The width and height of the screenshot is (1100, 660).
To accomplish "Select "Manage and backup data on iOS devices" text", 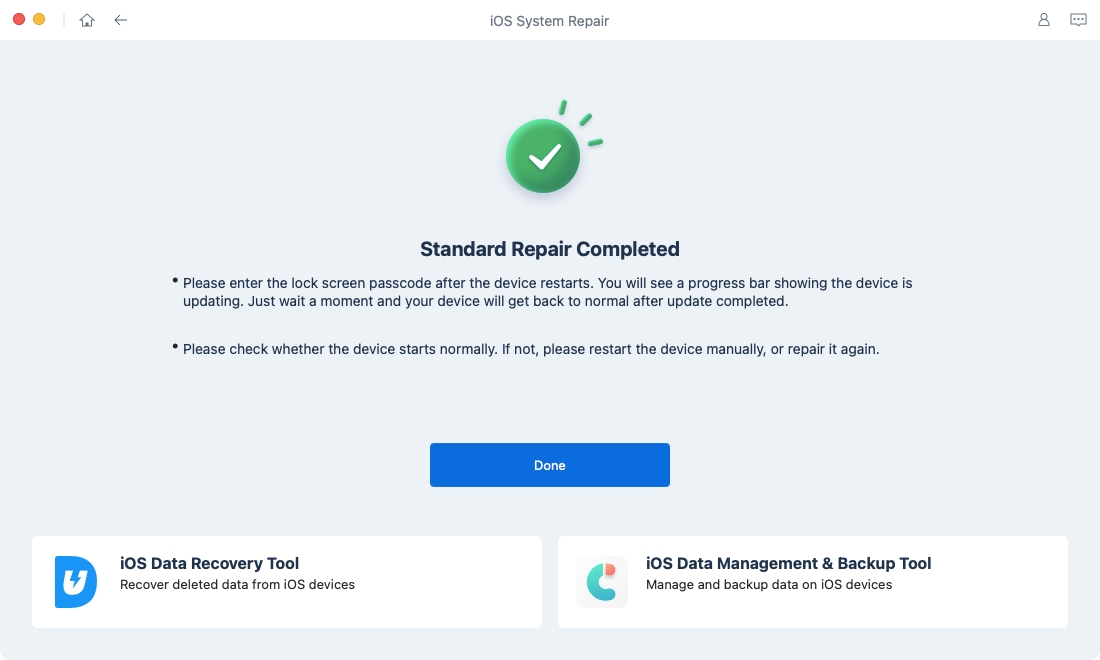I will tap(768, 585).
